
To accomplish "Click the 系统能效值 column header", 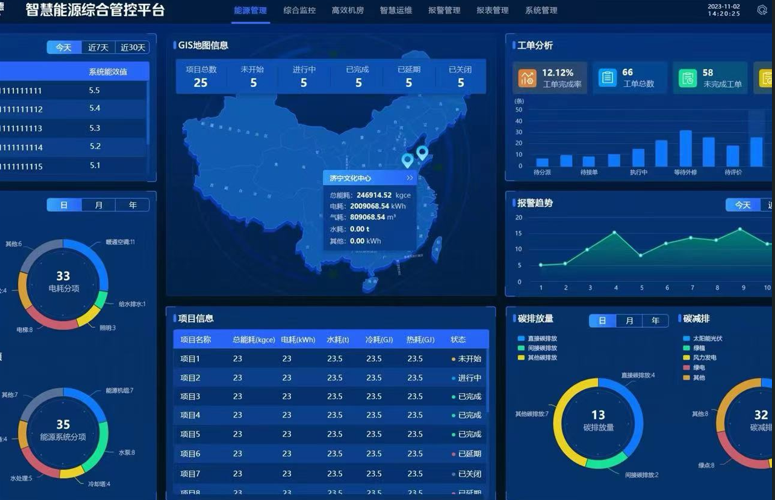I will tap(108, 72).
